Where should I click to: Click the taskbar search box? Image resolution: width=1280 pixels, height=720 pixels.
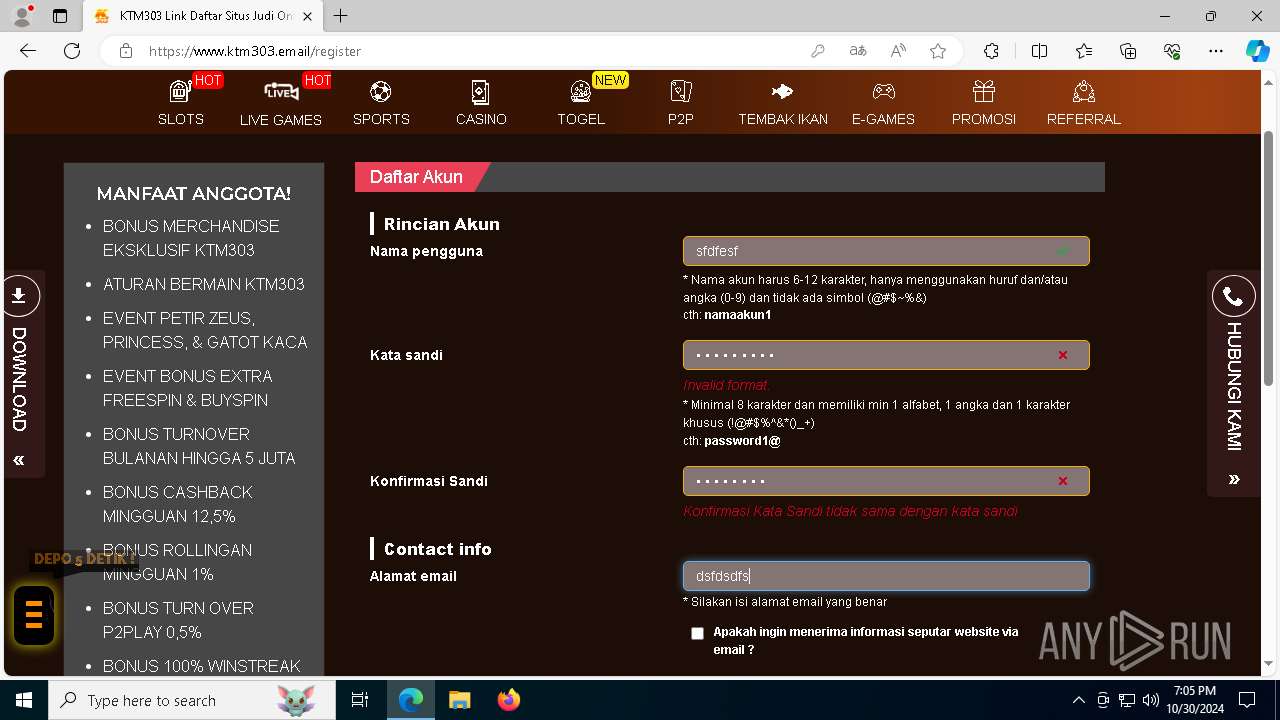[x=191, y=700]
